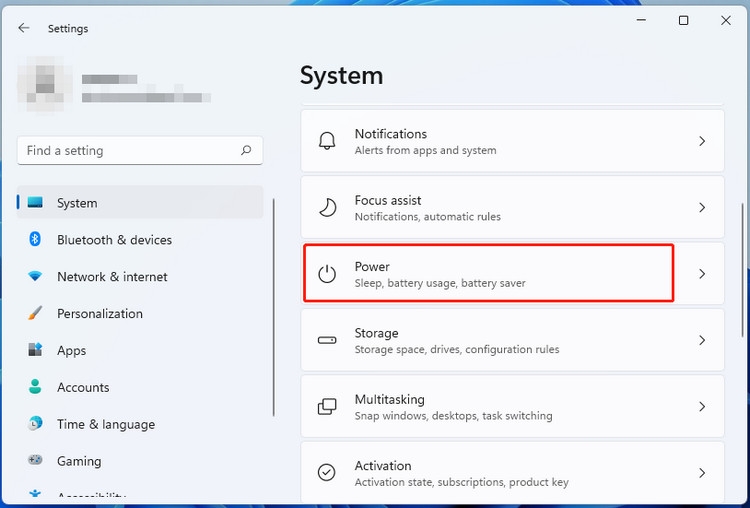Click the Notifications bell icon
This screenshot has height=508, width=750.
pos(327,141)
